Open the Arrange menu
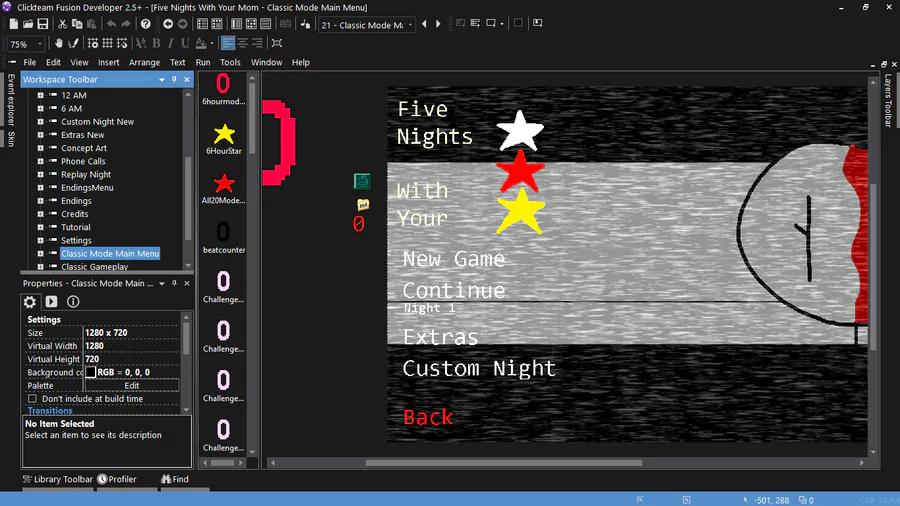The width and height of the screenshot is (900, 506). click(x=144, y=63)
